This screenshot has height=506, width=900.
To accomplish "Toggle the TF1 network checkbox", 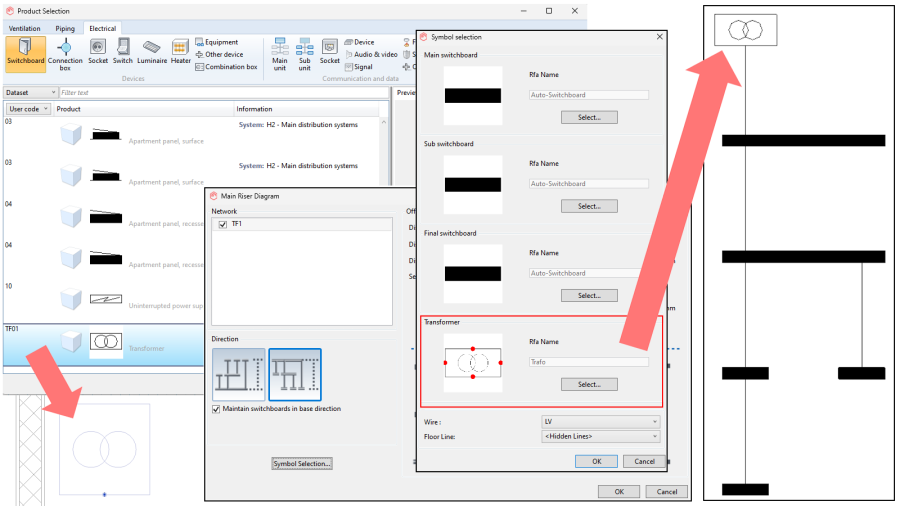I will coord(223,224).
